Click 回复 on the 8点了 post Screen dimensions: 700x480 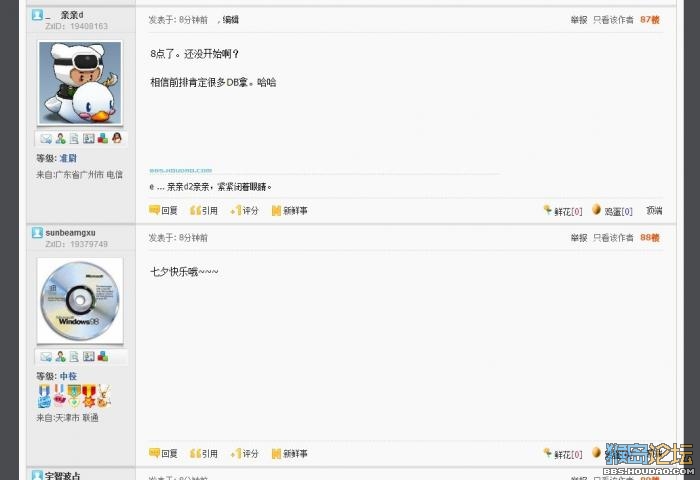[x=163, y=210]
